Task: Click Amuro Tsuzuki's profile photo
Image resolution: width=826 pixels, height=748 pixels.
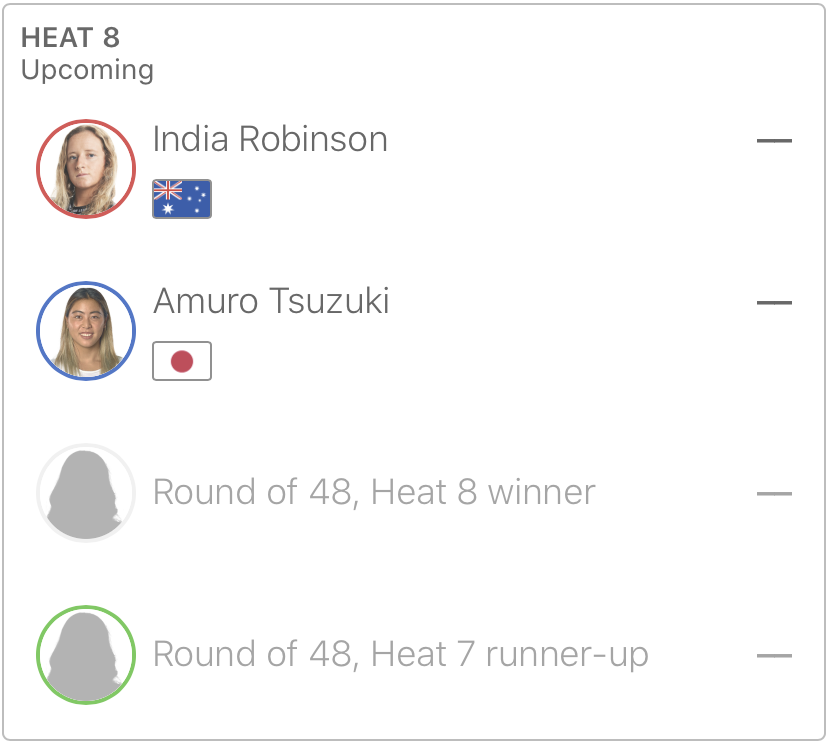Action: click(x=85, y=331)
